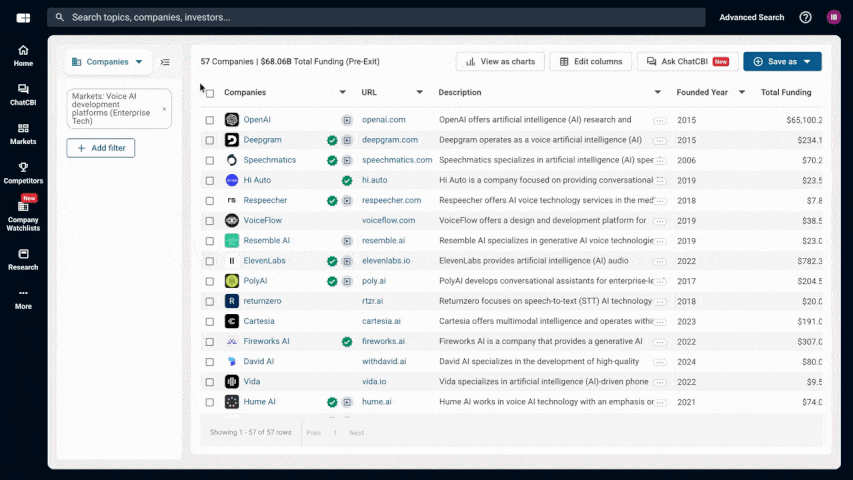The height and width of the screenshot is (480, 853).
Task: Open ChatCBI from the left sidebar
Action: [x=23, y=94]
